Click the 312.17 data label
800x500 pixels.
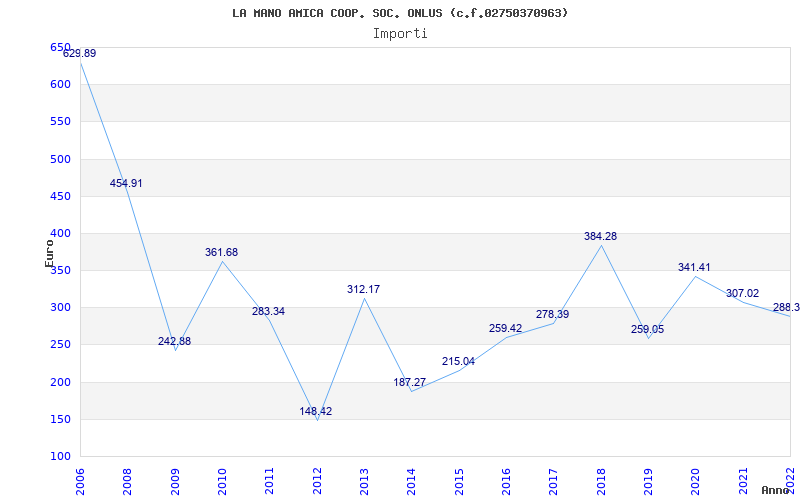coord(363,289)
